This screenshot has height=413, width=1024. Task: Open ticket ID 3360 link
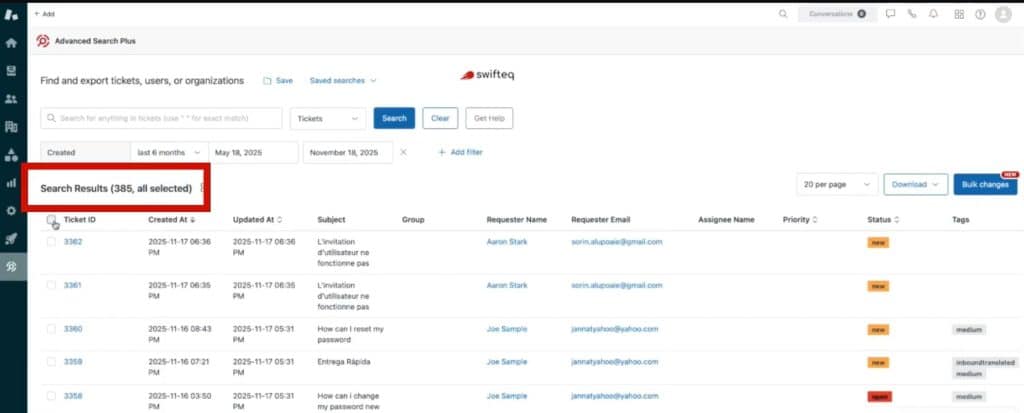click(x=72, y=329)
